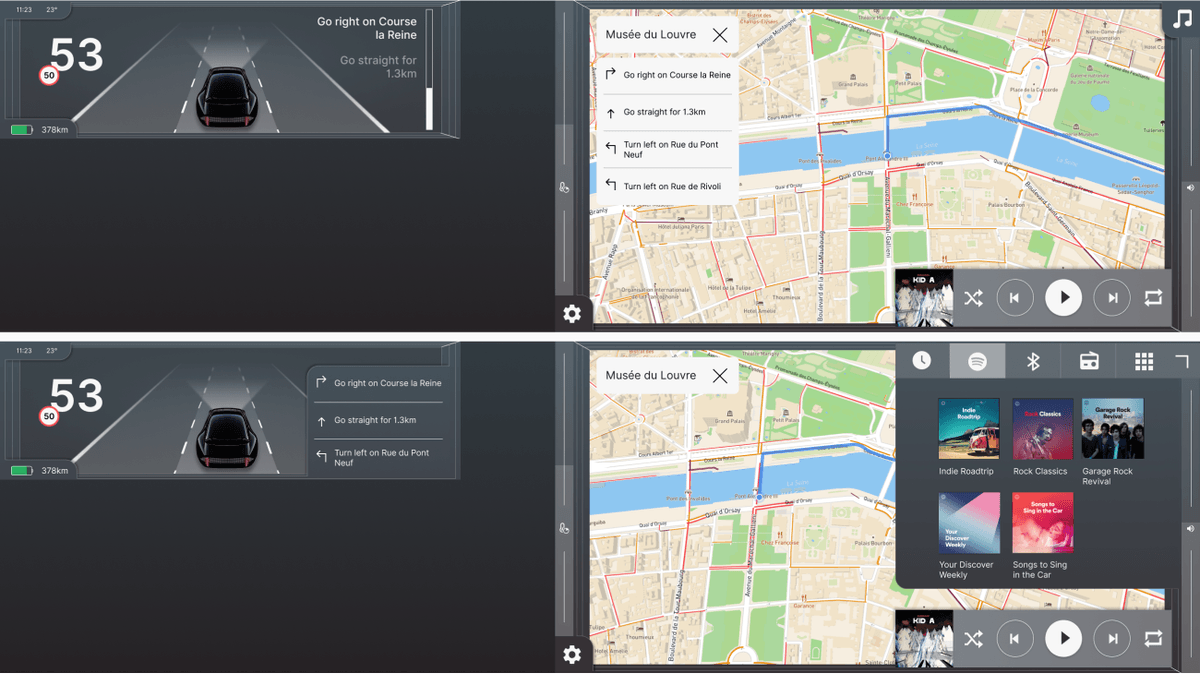Skip to the next track
1200x674 pixels.
tap(1112, 297)
